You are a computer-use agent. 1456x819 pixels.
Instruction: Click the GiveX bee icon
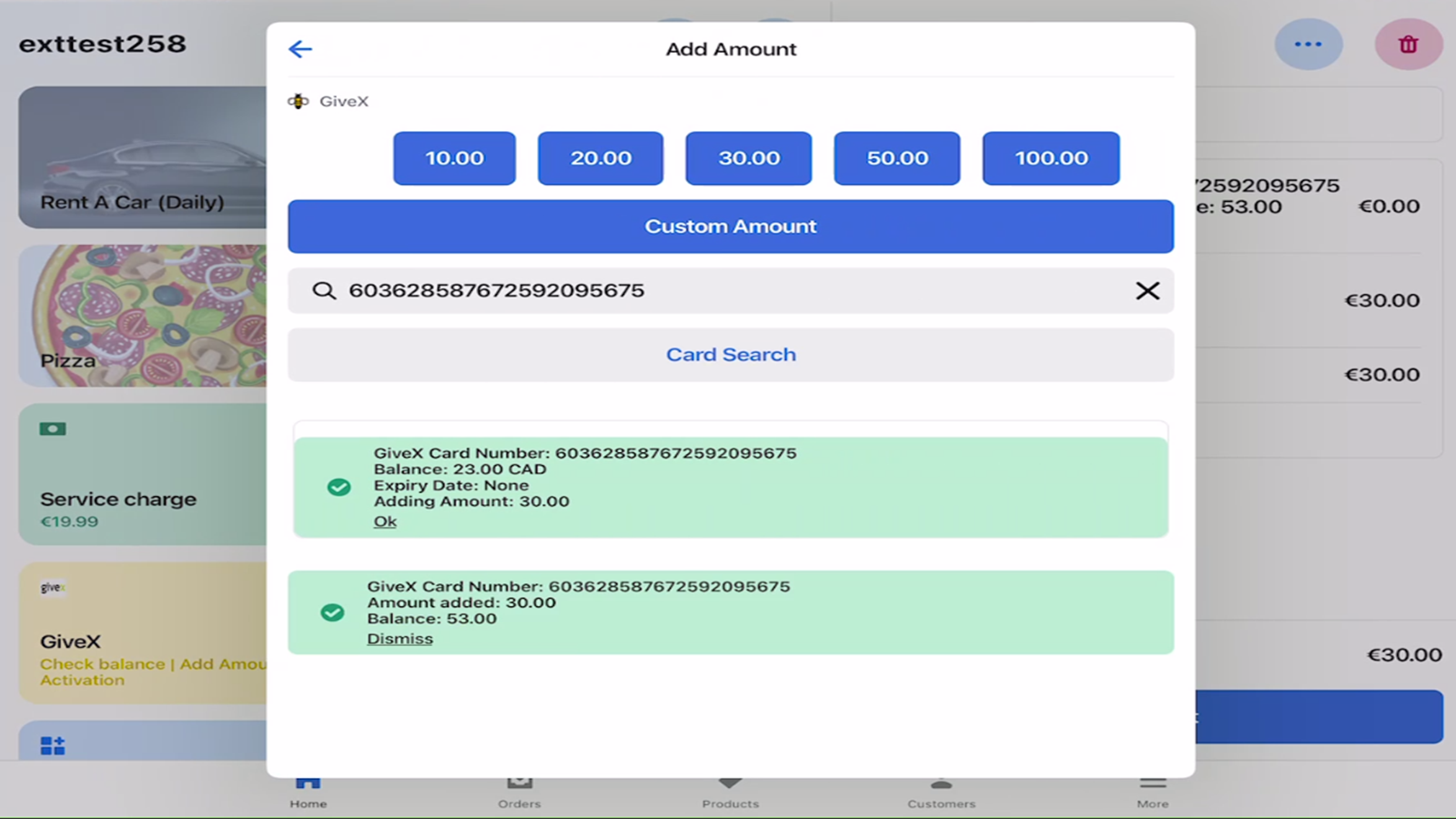pyautogui.click(x=298, y=101)
